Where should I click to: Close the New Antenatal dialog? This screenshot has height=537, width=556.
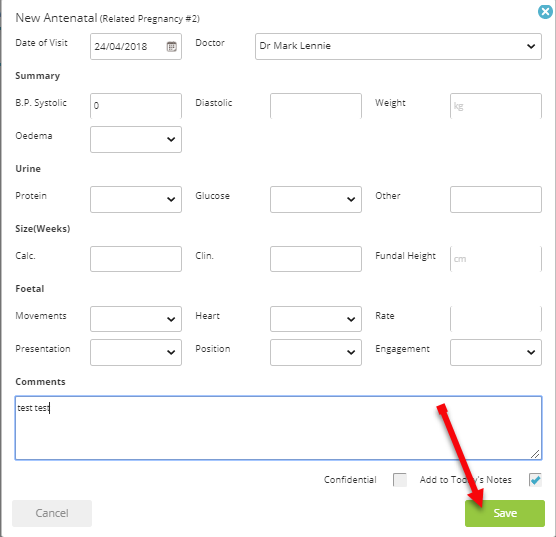point(545,12)
